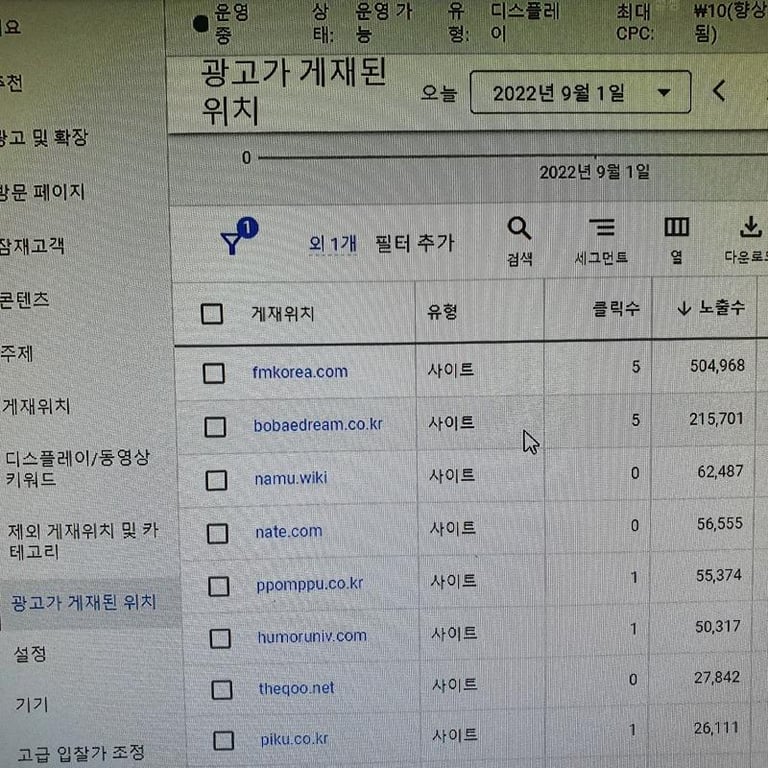Click the 사이트 type cell for namu.wiki
Image resolution: width=768 pixels, height=768 pixels.
[x=452, y=476]
